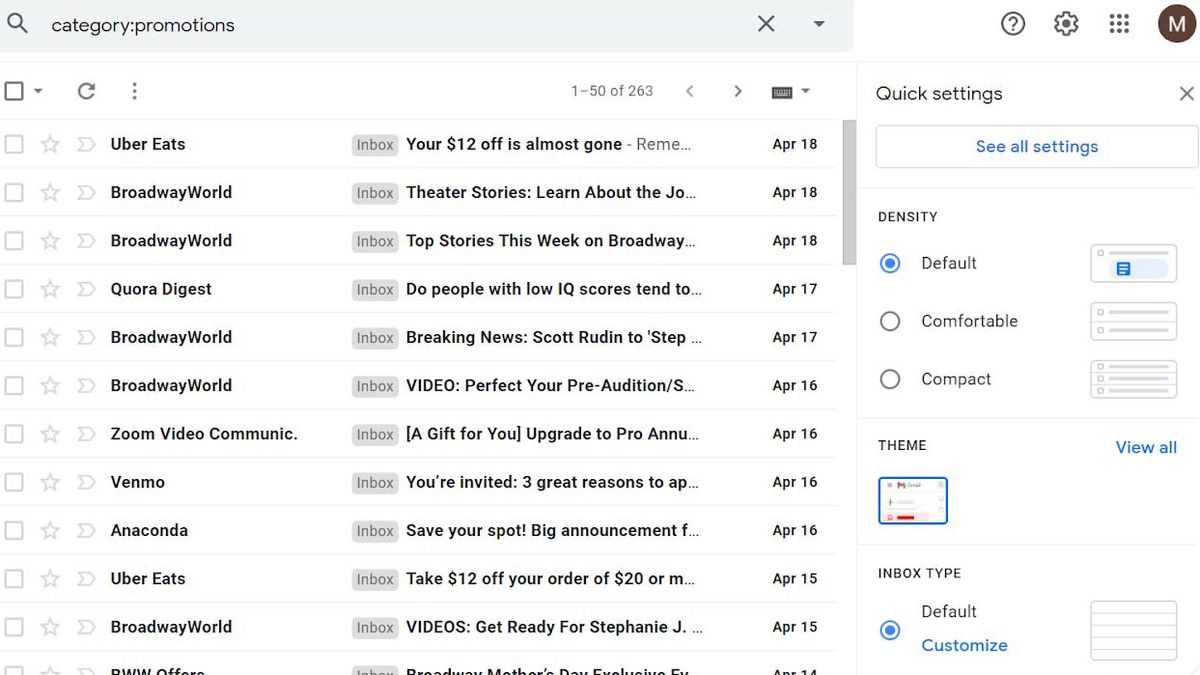Viewport: 1200px width, 675px height.
Task: Open the BroadwayWorld Breaking News email
Action: click(550, 337)
